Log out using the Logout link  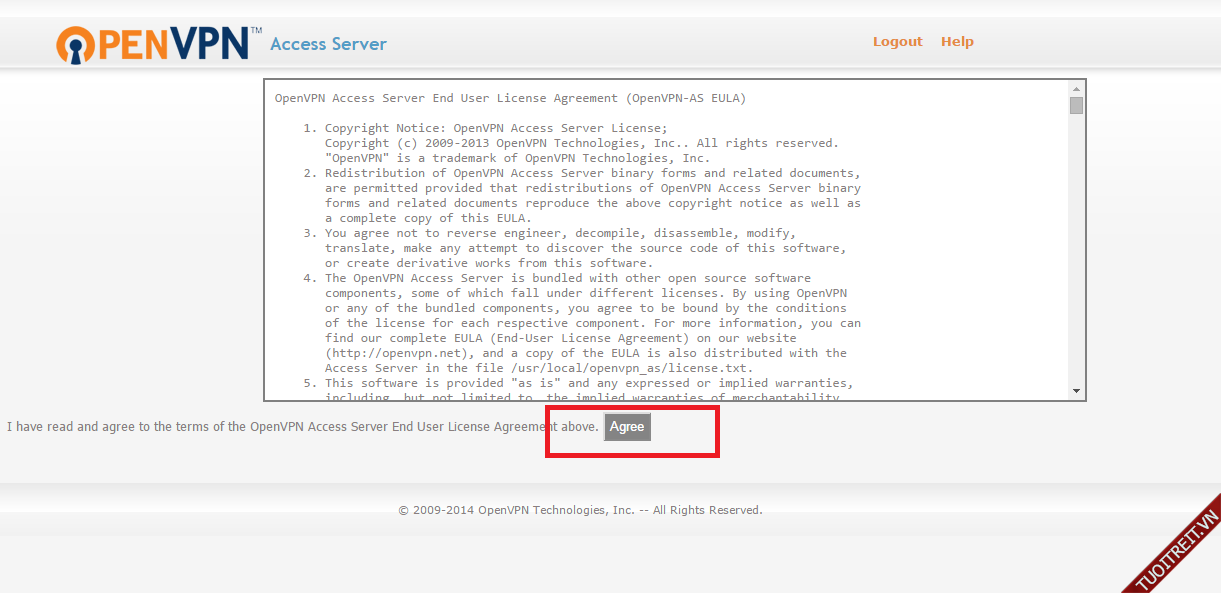pos(897,42)
